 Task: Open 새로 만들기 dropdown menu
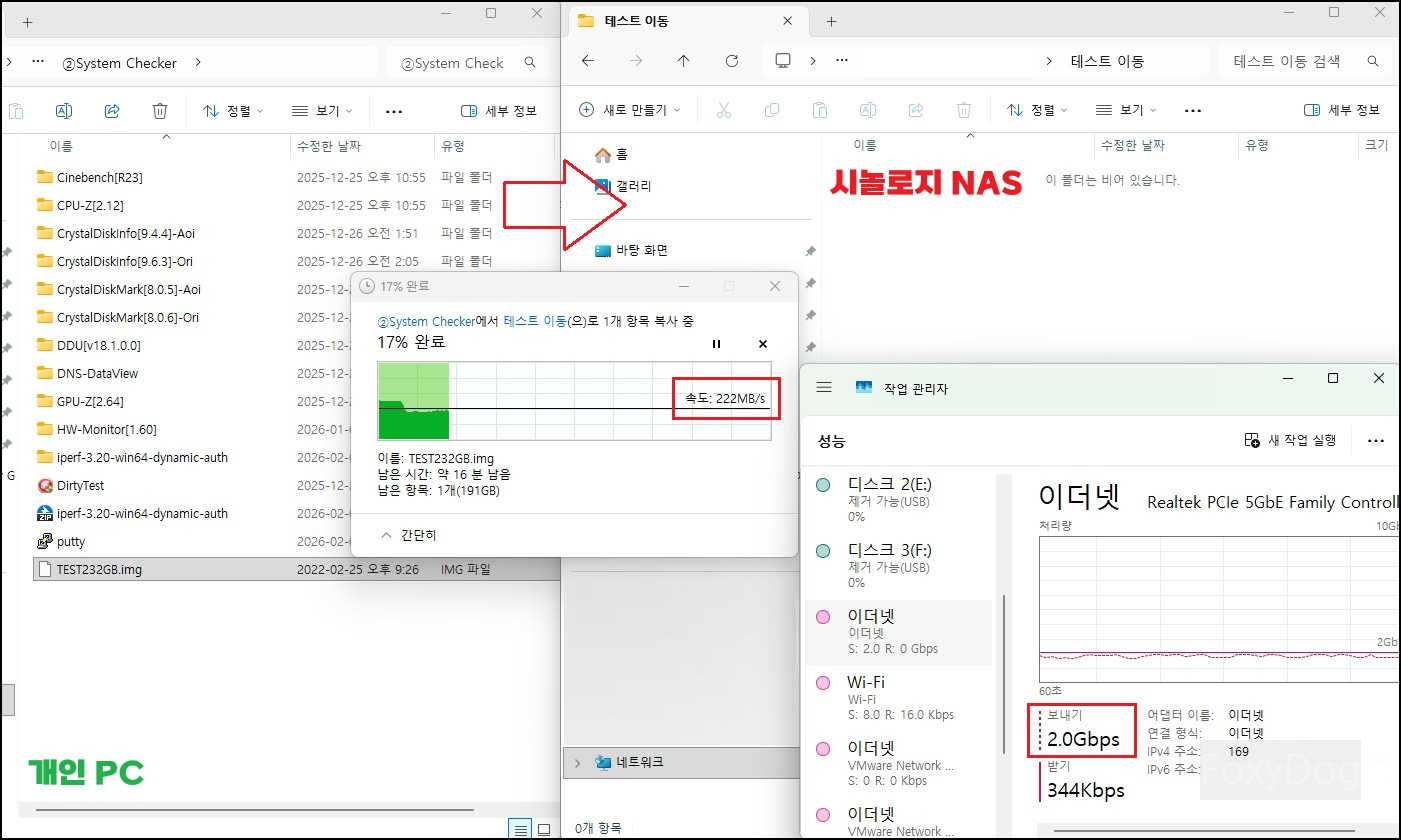(630, 110)
